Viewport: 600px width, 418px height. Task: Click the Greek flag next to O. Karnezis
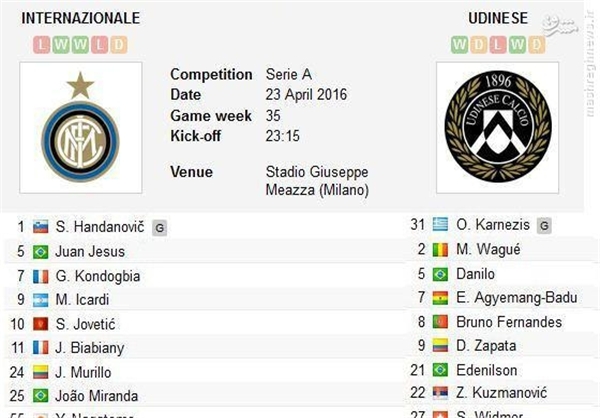tap(440, 225)
